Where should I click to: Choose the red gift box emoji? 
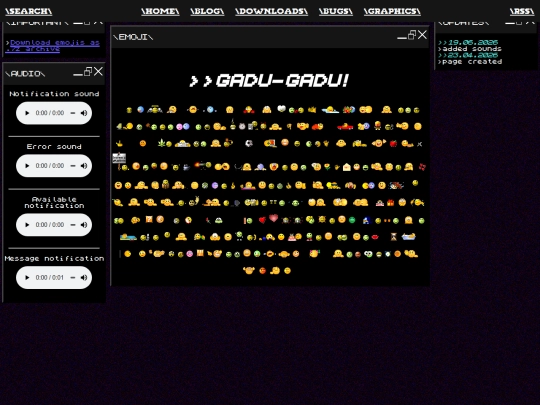(390, 203)
